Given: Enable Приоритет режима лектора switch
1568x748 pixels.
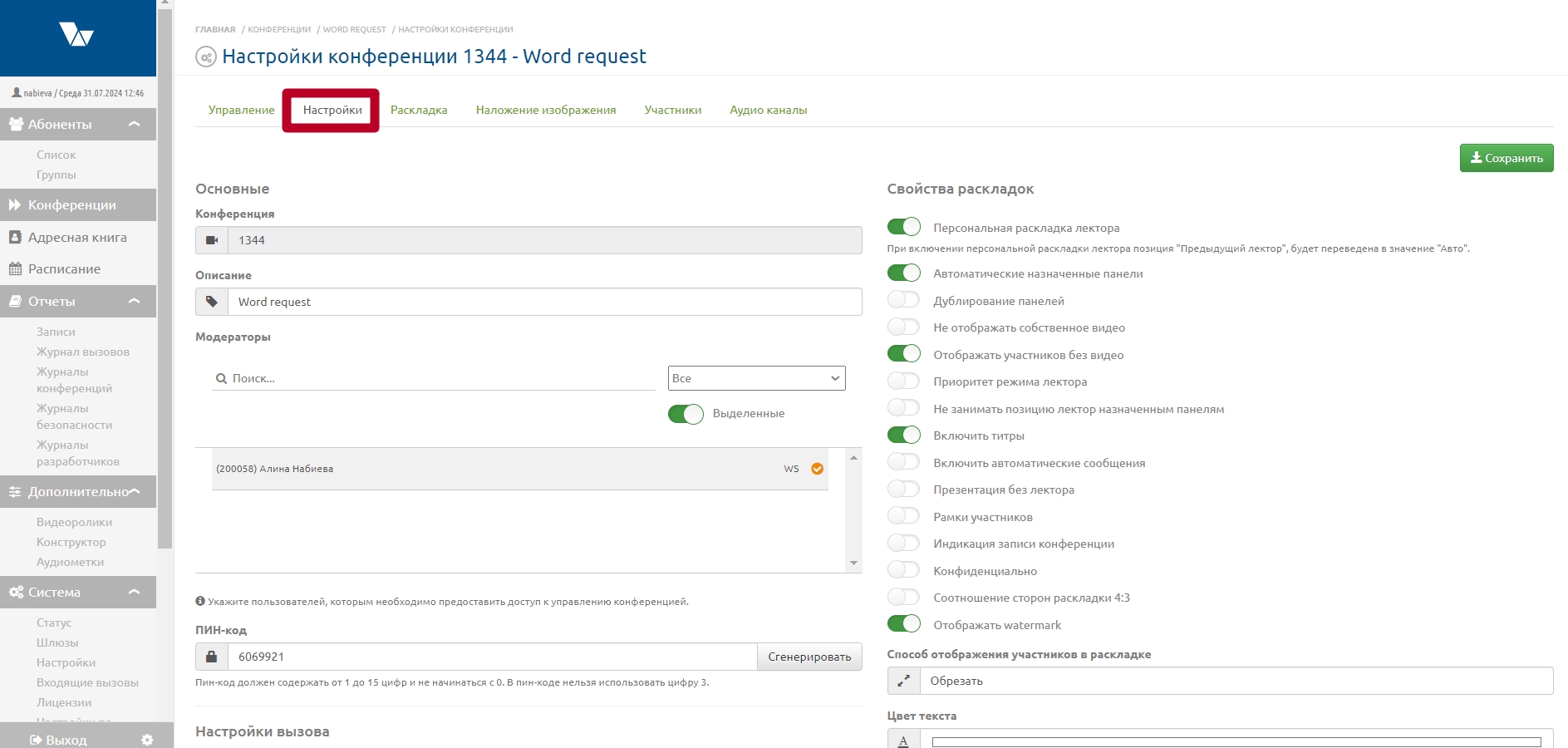Looking at the screenshot, I should pos(904,381).
